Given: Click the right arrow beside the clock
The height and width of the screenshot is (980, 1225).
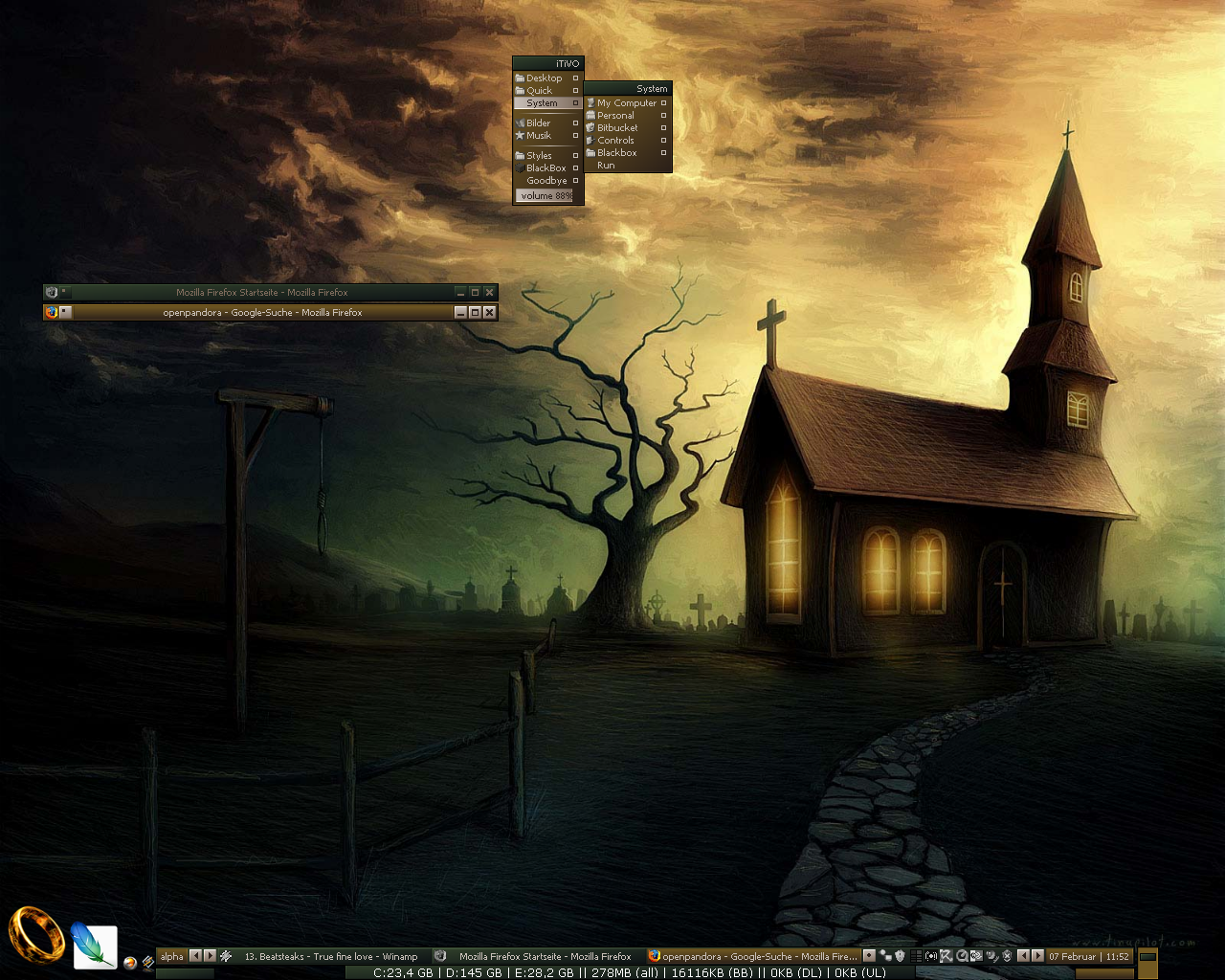Looking at the screenshot, I should point(1037,956).
